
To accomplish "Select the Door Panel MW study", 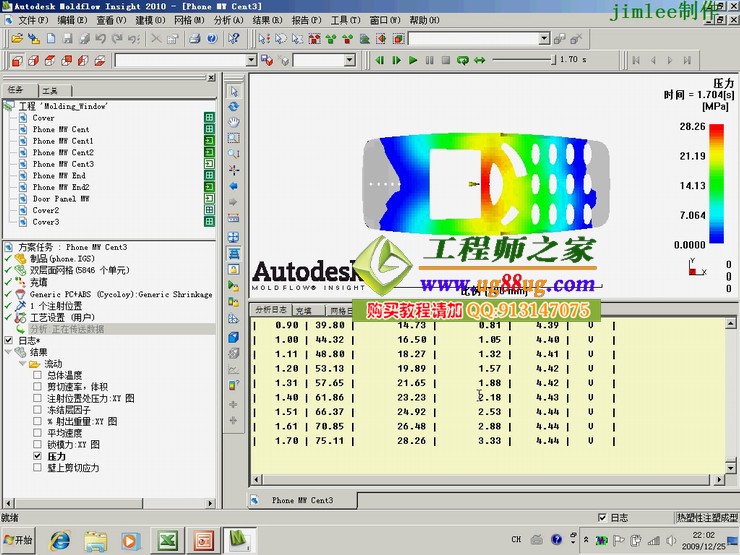I will (67, 199).
